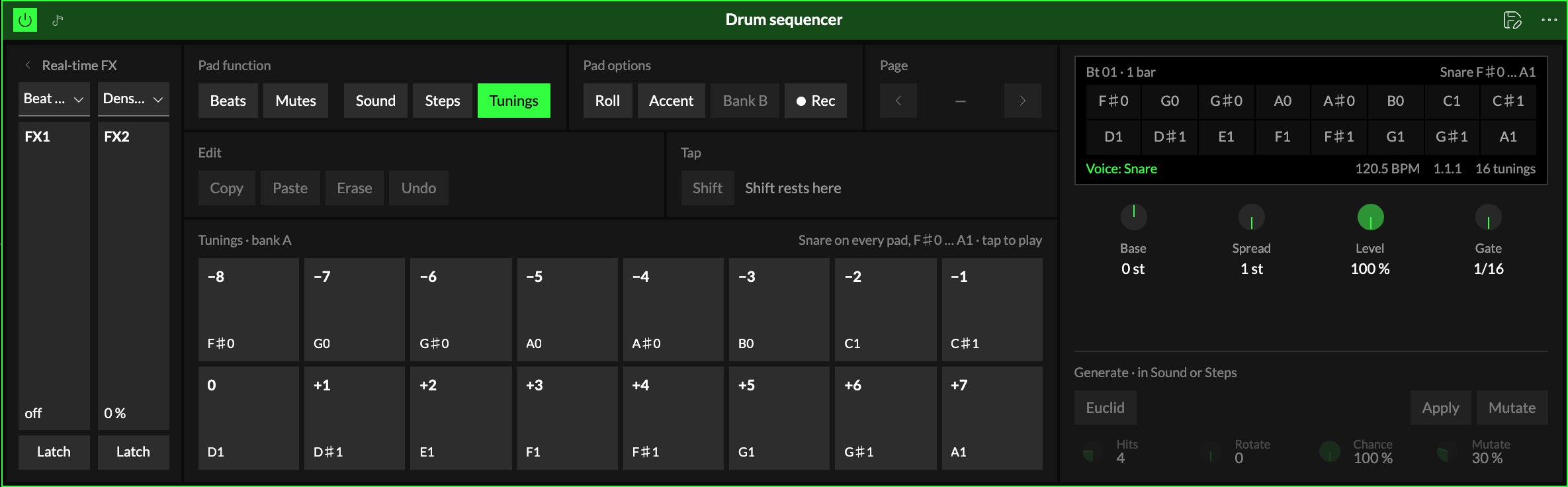
Task: Click the Paste edit button
Action: tap(290, 188)
